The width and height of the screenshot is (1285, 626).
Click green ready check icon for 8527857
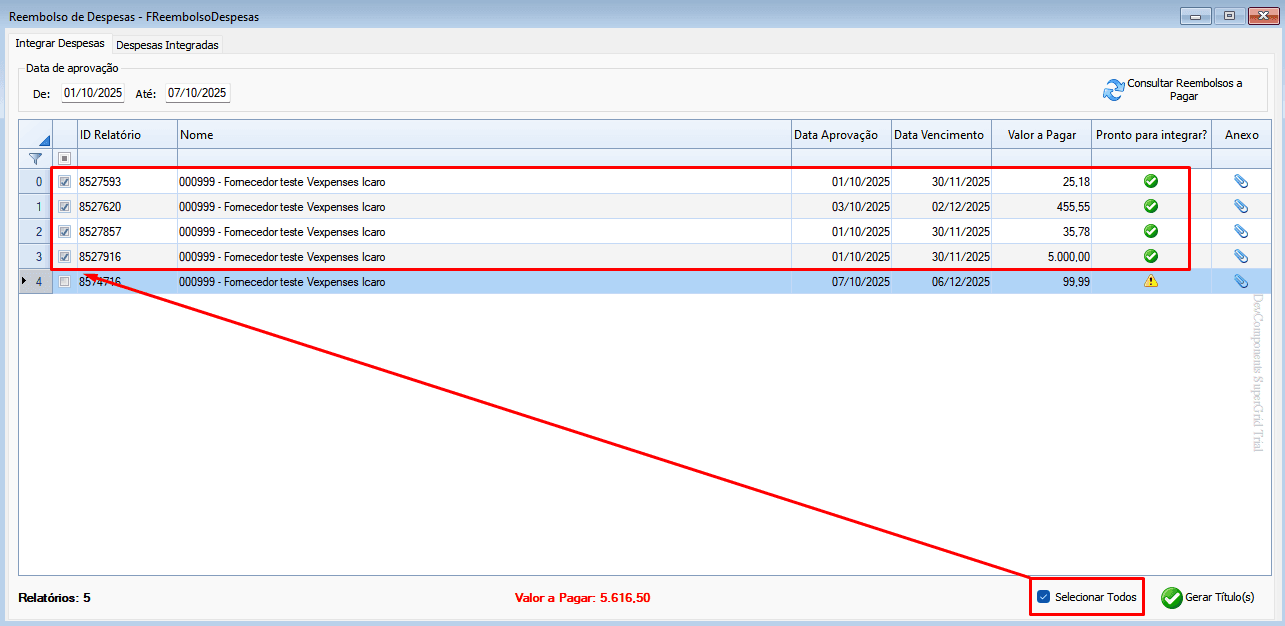1151,232
